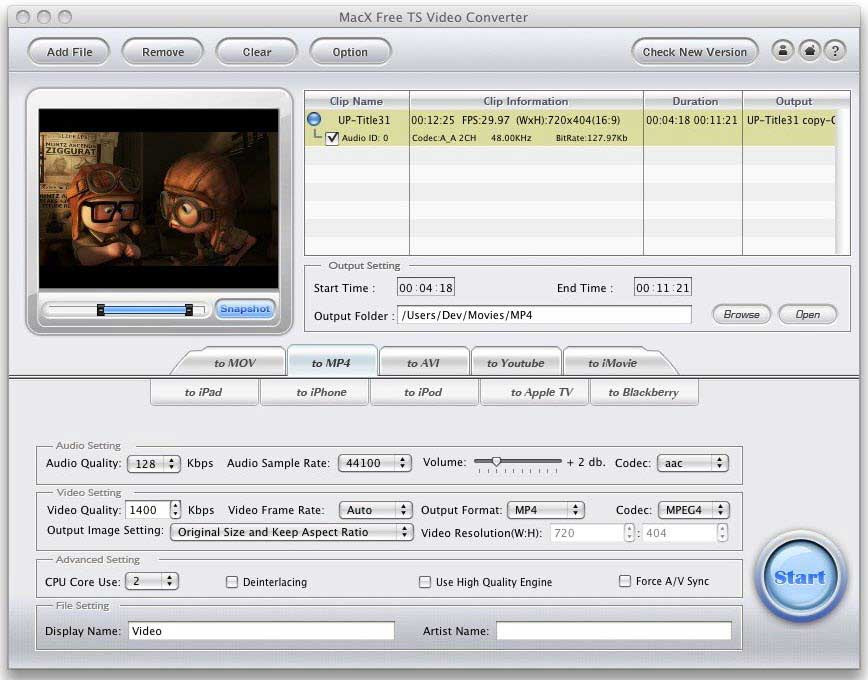Open the Video Frame Rate dropdown
Image resolution: width=868 pixels, height=680 pixels.
[x=376, y=510]
